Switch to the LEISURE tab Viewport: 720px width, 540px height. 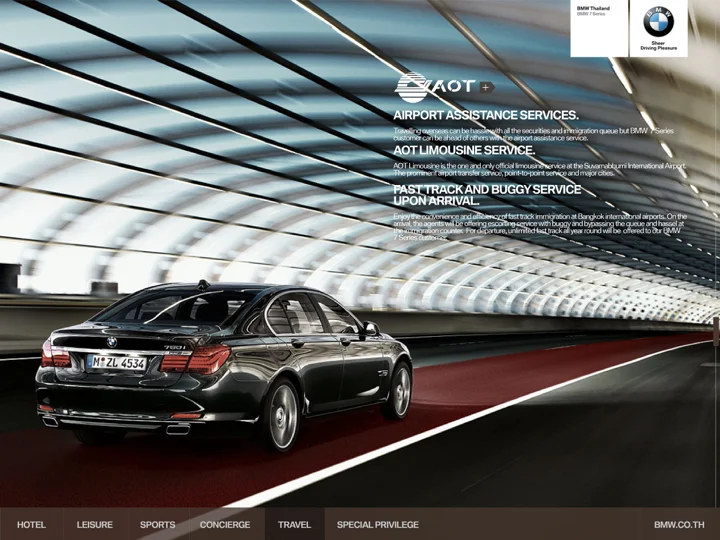coord(95,524)
